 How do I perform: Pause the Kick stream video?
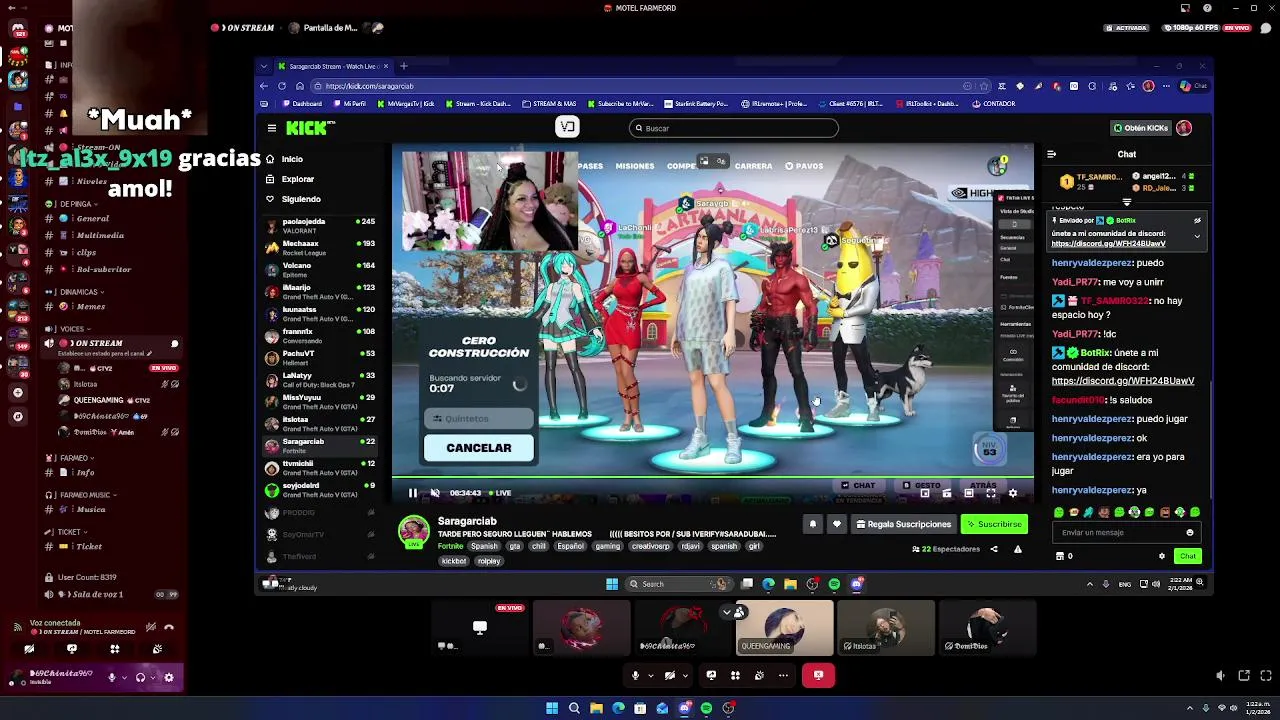412,493
